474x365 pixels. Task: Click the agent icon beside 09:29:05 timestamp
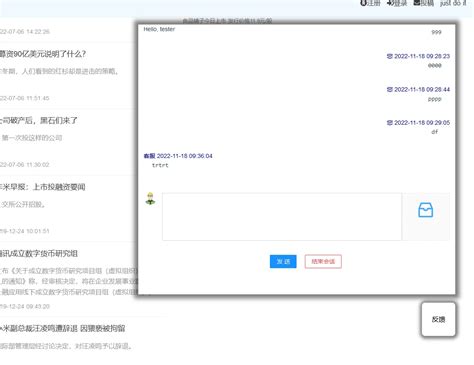pyautogui.click(x=390, y=123)
